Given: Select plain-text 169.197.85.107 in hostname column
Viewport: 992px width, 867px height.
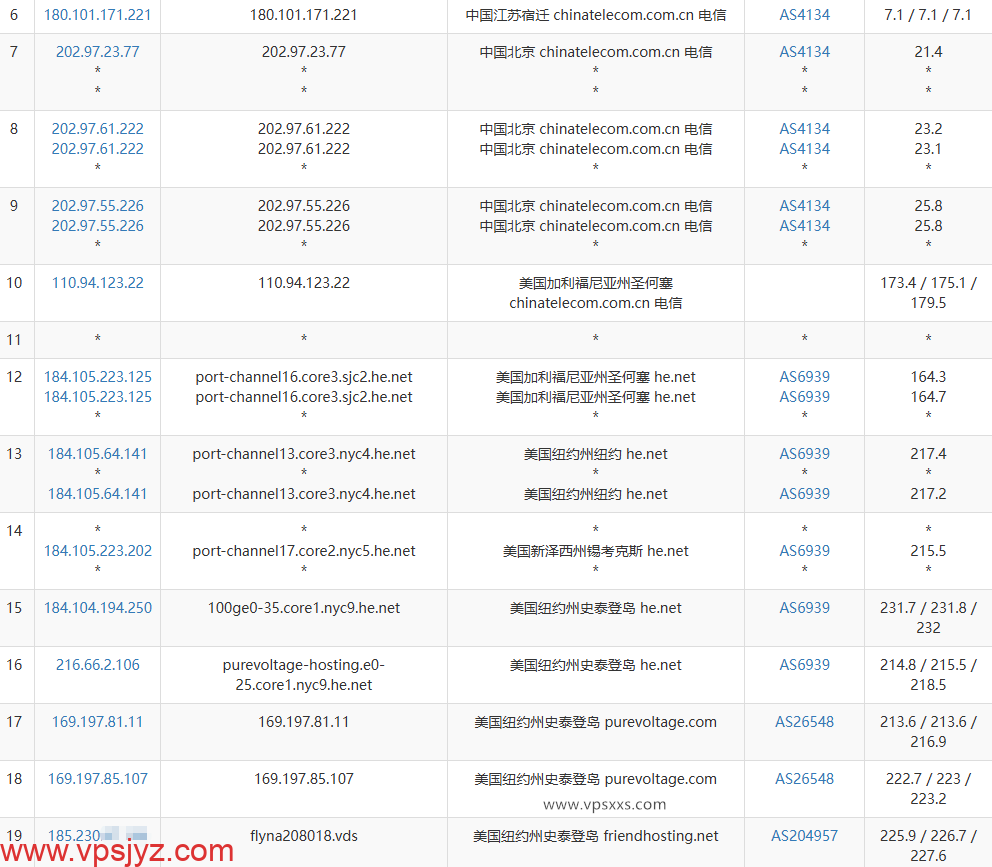Looking at the screenshot, I should (x=304, y=778).
